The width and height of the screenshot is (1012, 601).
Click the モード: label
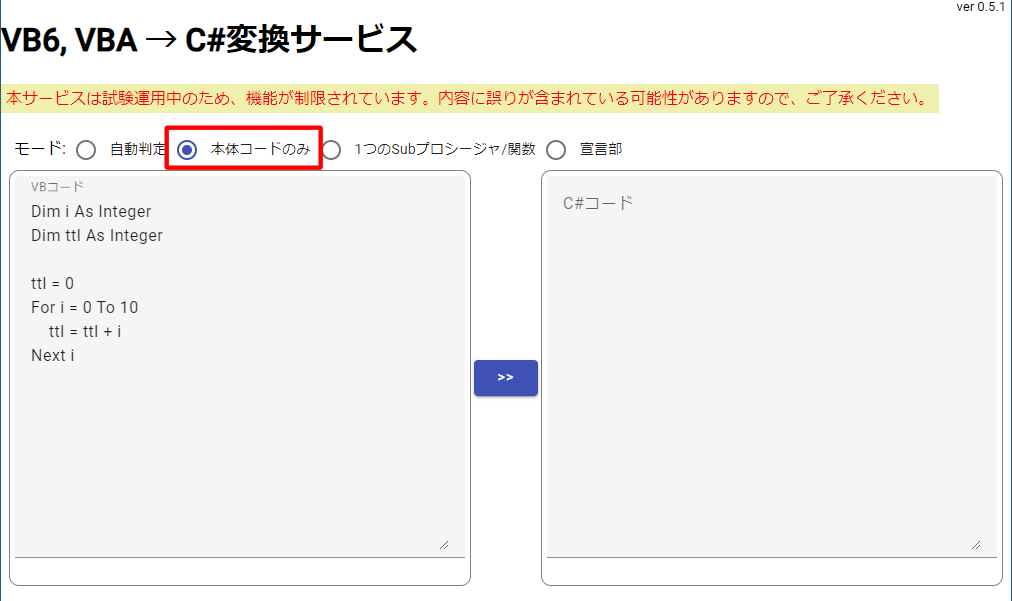pos(40,149)
